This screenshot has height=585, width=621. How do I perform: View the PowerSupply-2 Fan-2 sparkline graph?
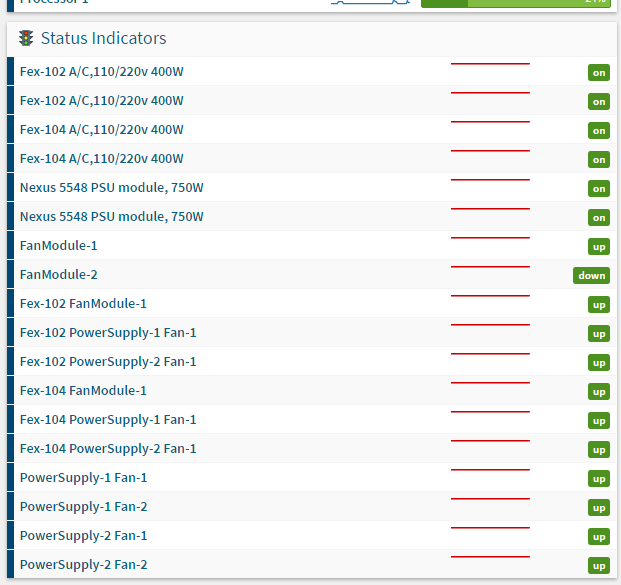[490, 557]
